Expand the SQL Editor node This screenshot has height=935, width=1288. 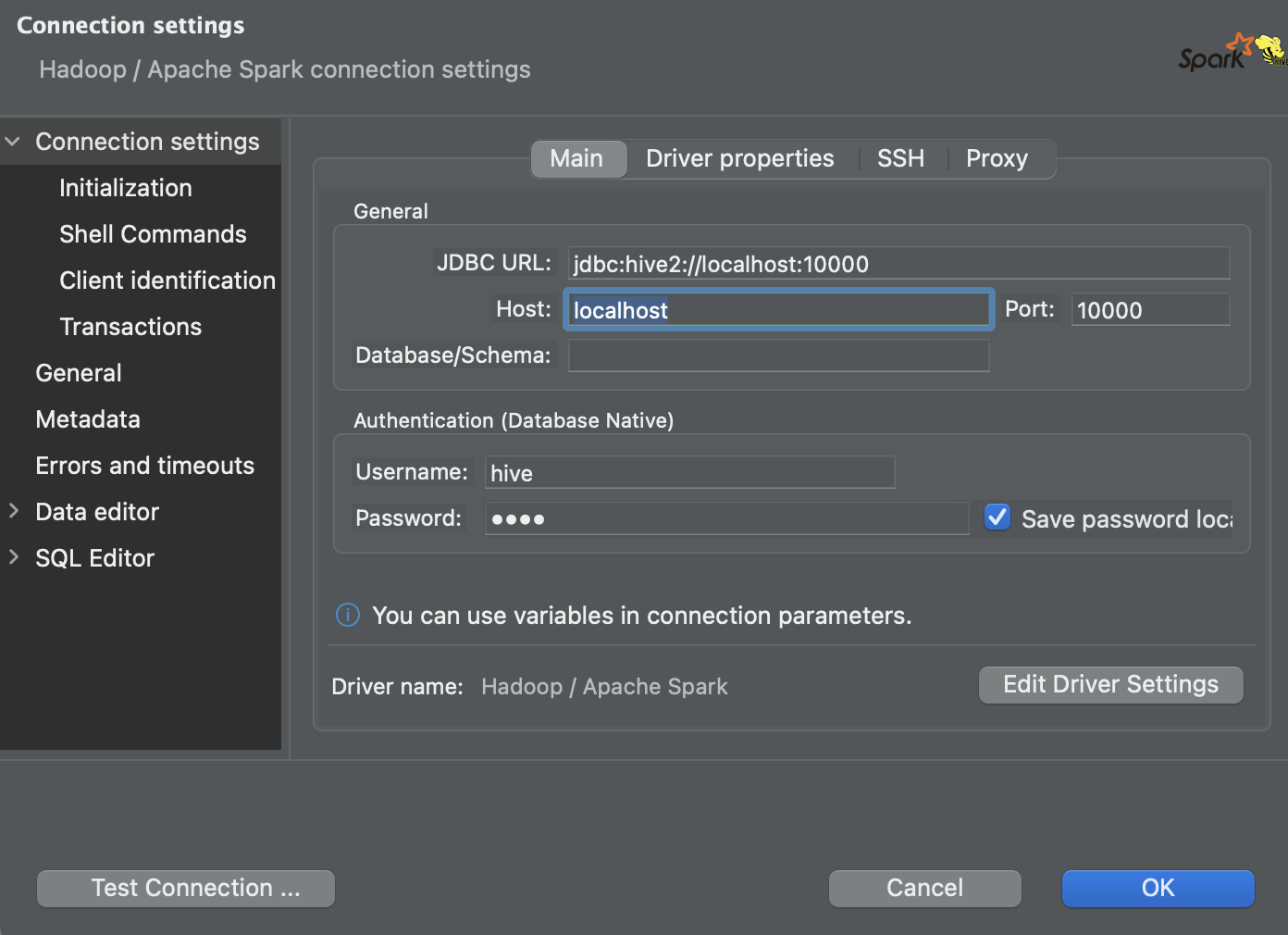[13, 557]
